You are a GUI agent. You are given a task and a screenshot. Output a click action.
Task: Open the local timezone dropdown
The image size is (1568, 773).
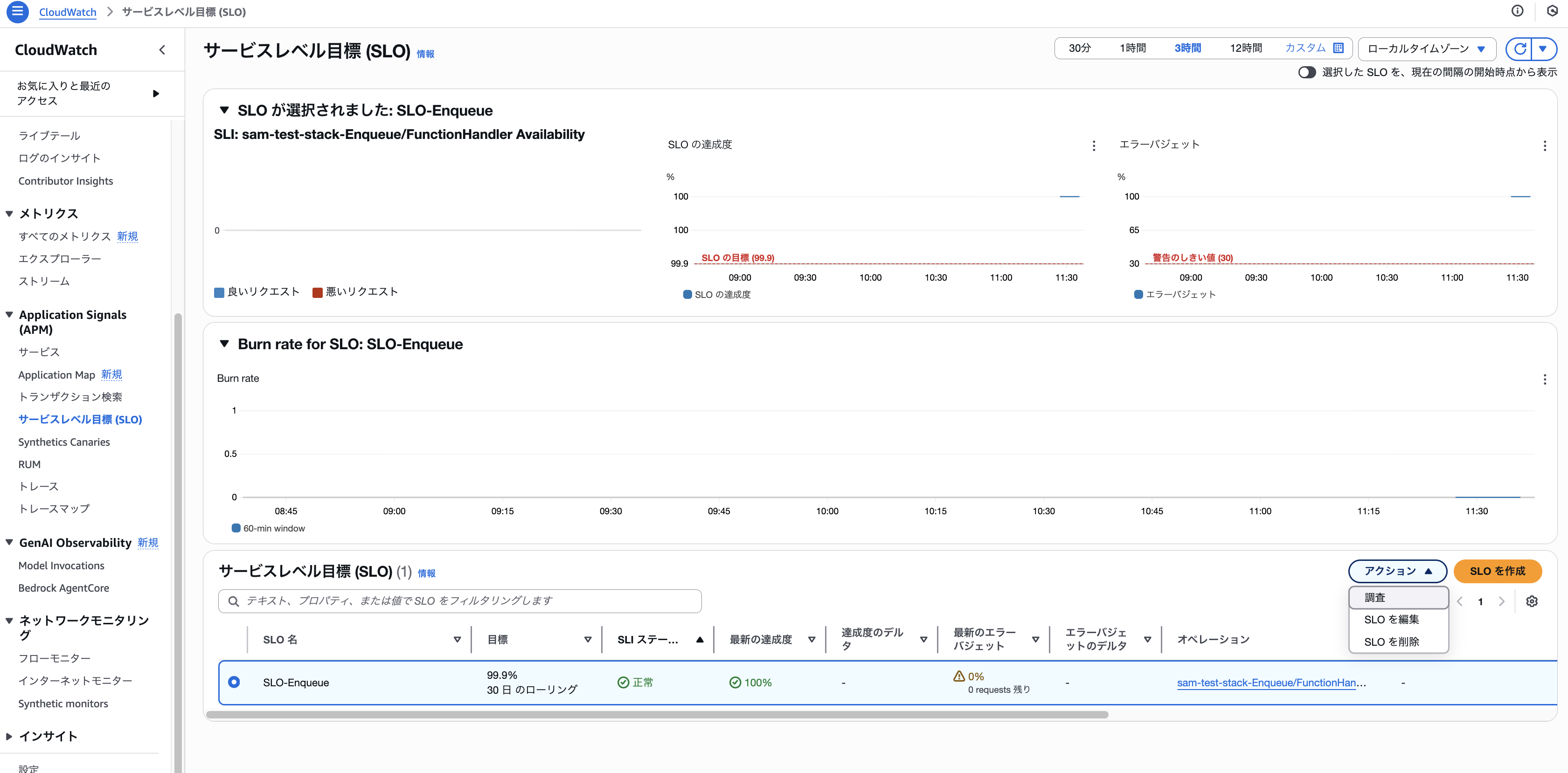pyautogui.click(x=1426, y=48)
